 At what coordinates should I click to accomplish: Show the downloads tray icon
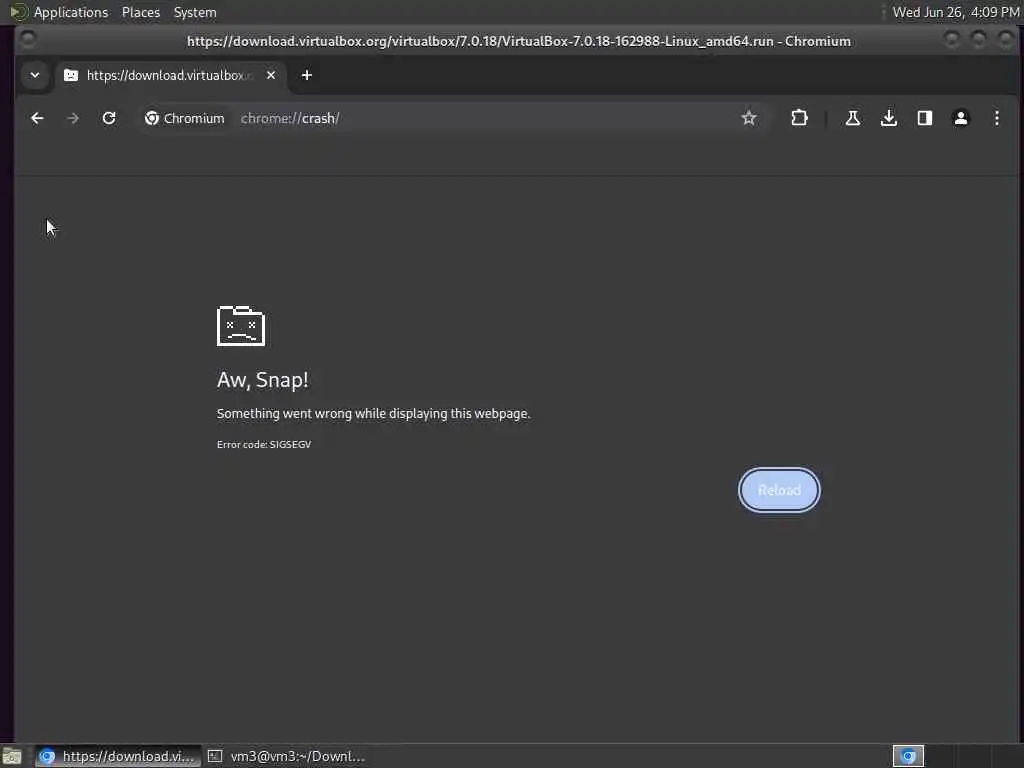(x=889, y=118)
